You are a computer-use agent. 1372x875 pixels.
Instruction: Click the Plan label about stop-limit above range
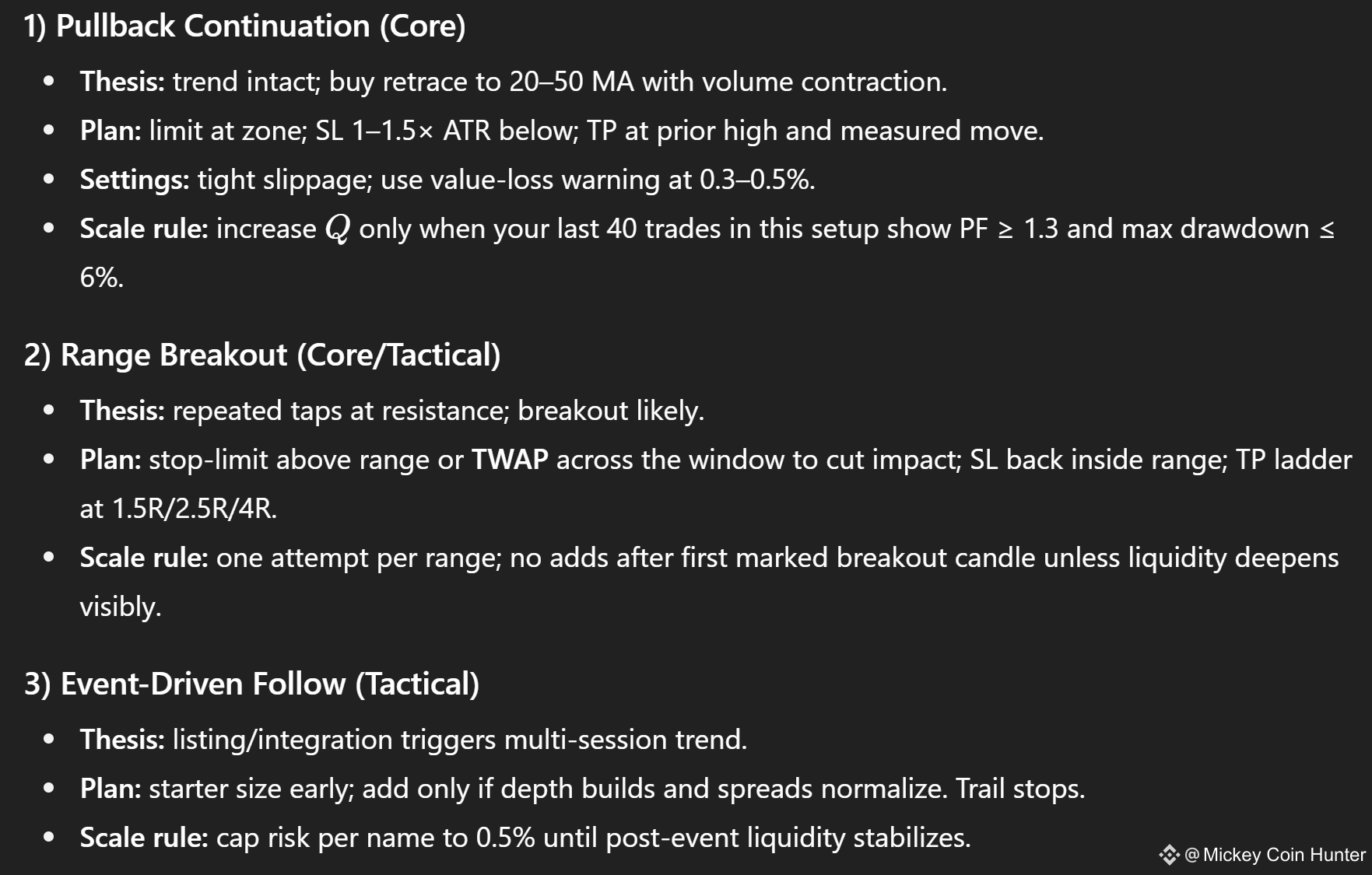tap(111, 460)
